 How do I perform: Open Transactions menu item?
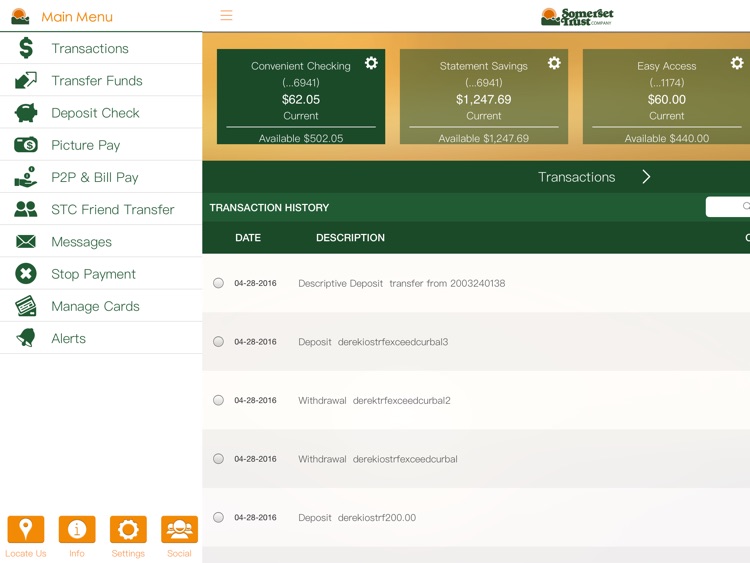point(101,48)
